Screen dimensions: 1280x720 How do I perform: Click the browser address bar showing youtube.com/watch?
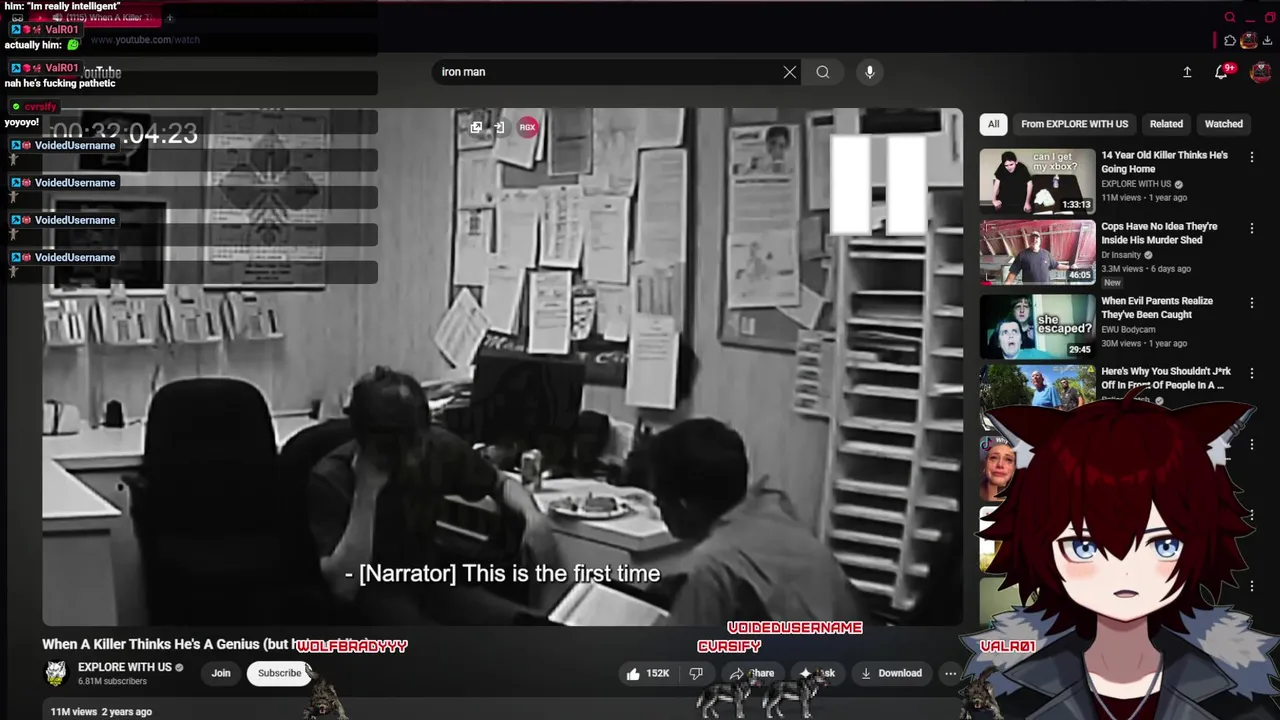(145, 40)
